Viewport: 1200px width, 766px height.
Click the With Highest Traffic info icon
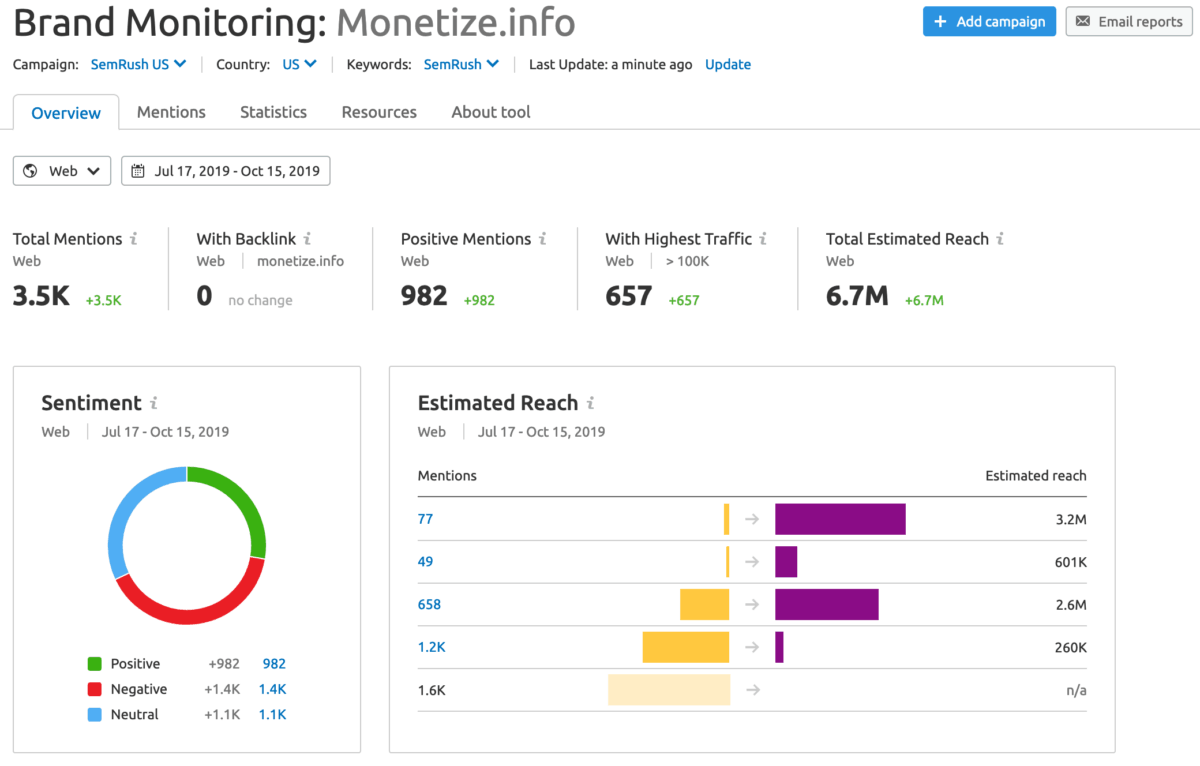[763, 239]
